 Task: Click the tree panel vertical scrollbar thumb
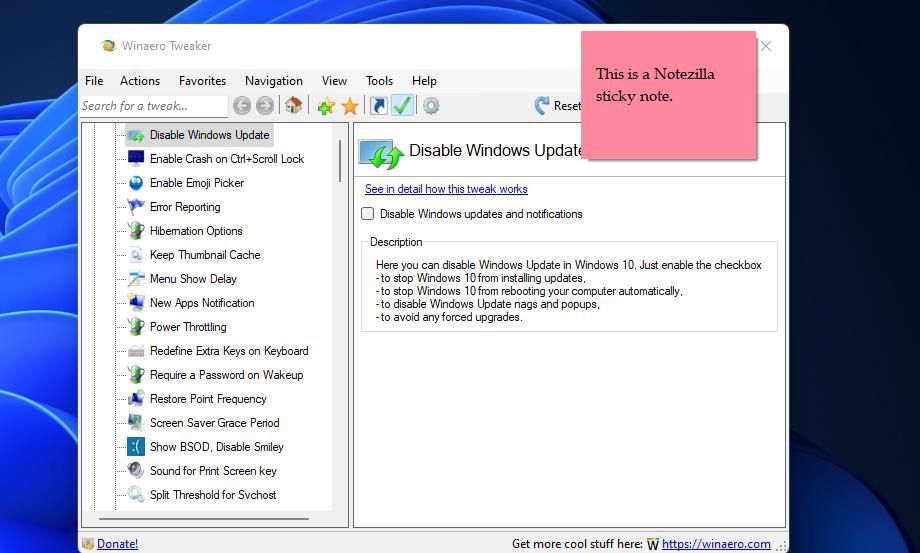point(340,161)
